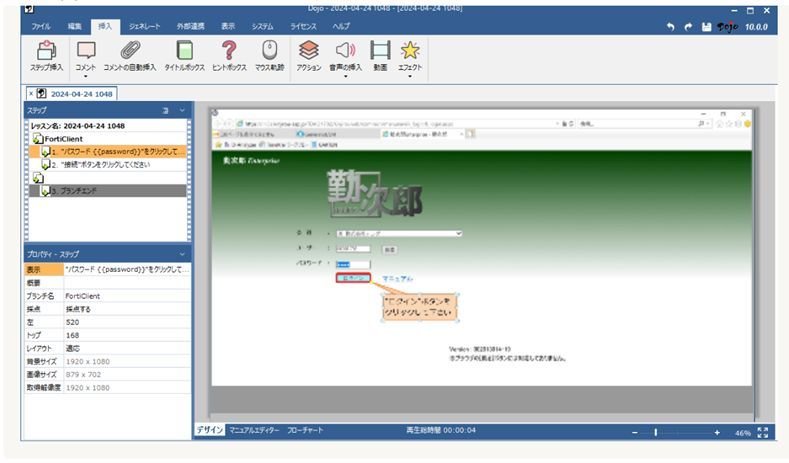Screen dimensions: 789x463
Task: Click the マニュアル link in capture
Action: click(397, 278)
